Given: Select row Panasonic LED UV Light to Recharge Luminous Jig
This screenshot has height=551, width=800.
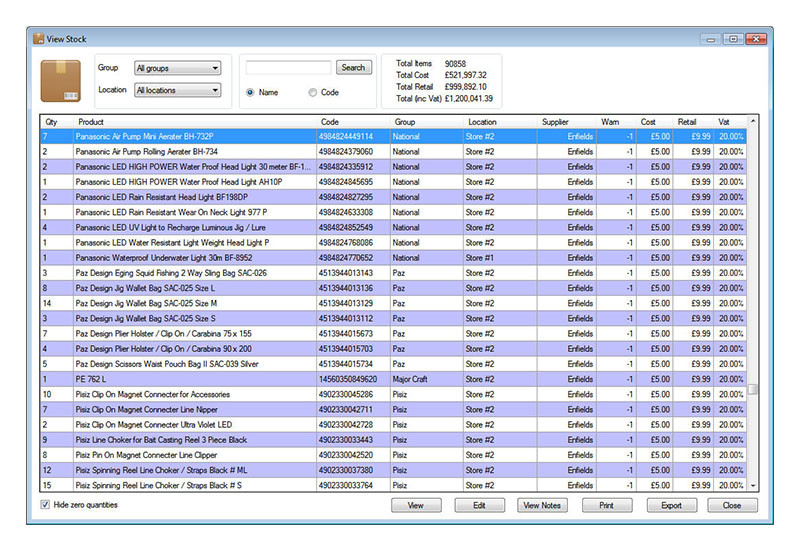Looking at the screenshot, I should click(393, 228).
